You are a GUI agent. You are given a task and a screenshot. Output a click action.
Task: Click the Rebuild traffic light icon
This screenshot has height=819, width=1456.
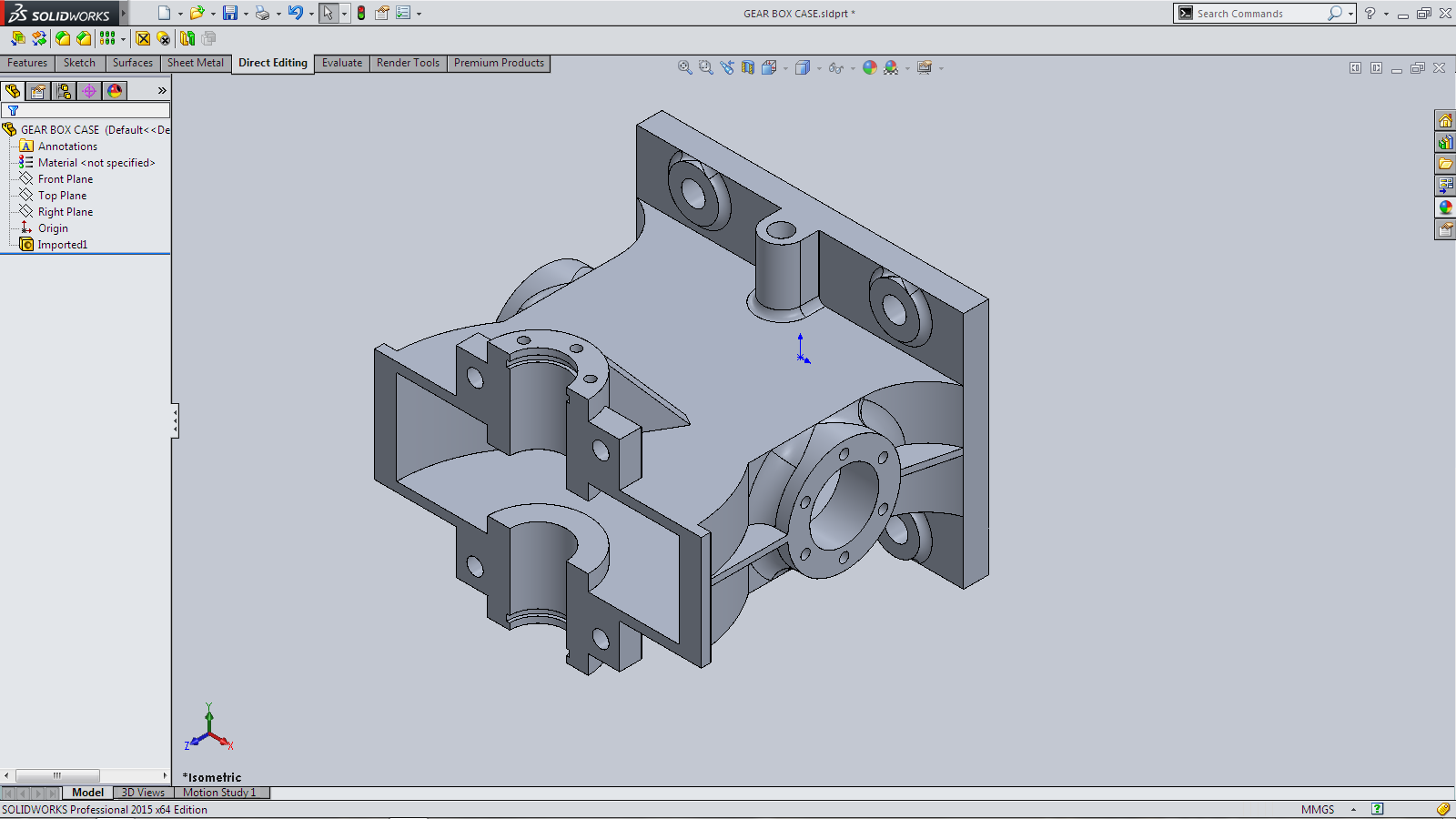pos(361,13)
